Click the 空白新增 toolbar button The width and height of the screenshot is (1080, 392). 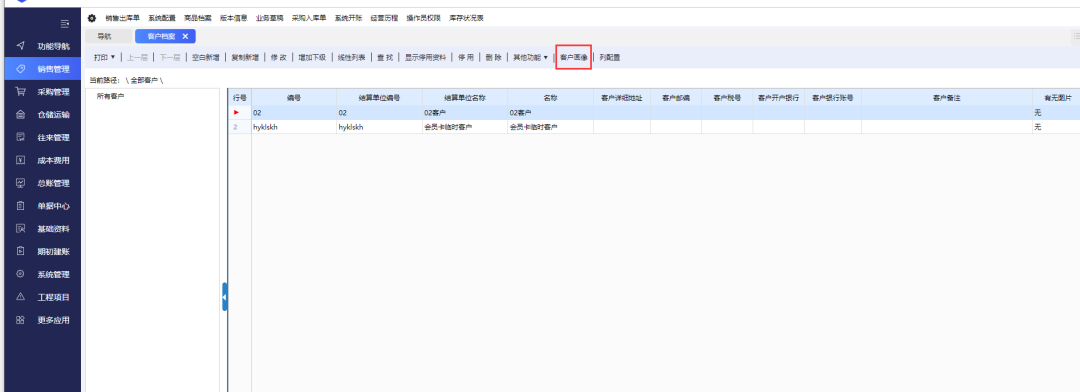pyautogui.click(x=205, y=57)
